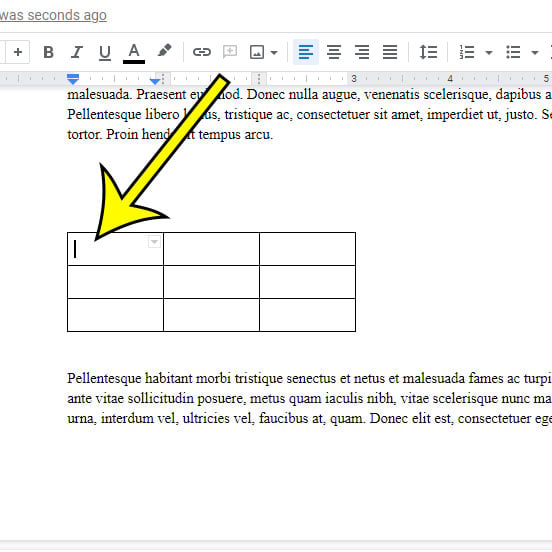This screenshot has width=552, height=552.
Task: Toggle underline formatting
Action: (105, 52)
